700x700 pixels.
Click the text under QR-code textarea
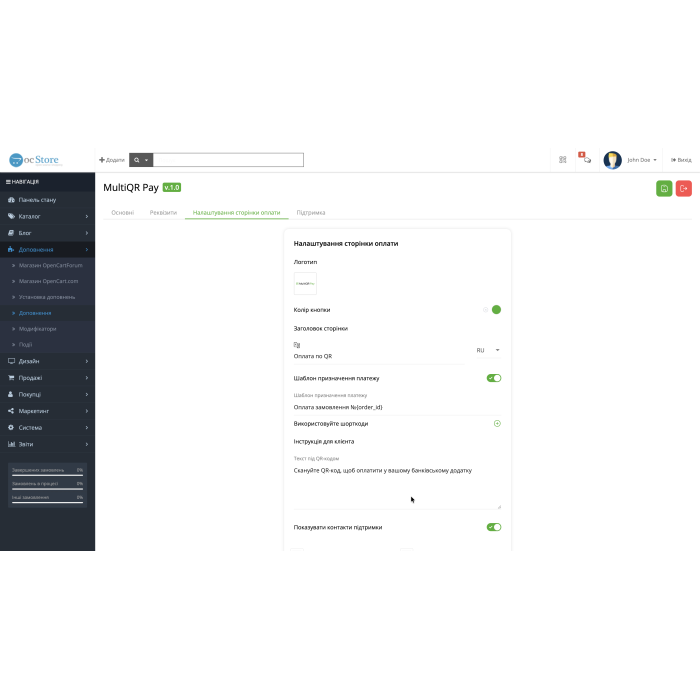(x=397, y=487)
